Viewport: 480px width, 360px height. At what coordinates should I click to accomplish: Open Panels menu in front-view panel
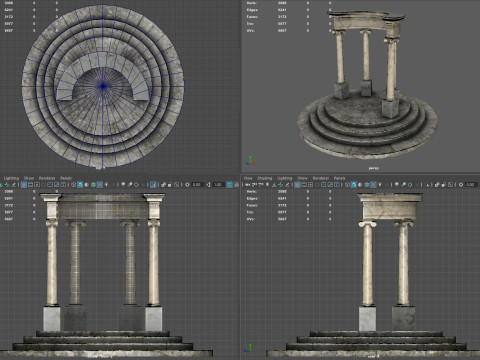[x=66, y=178]
